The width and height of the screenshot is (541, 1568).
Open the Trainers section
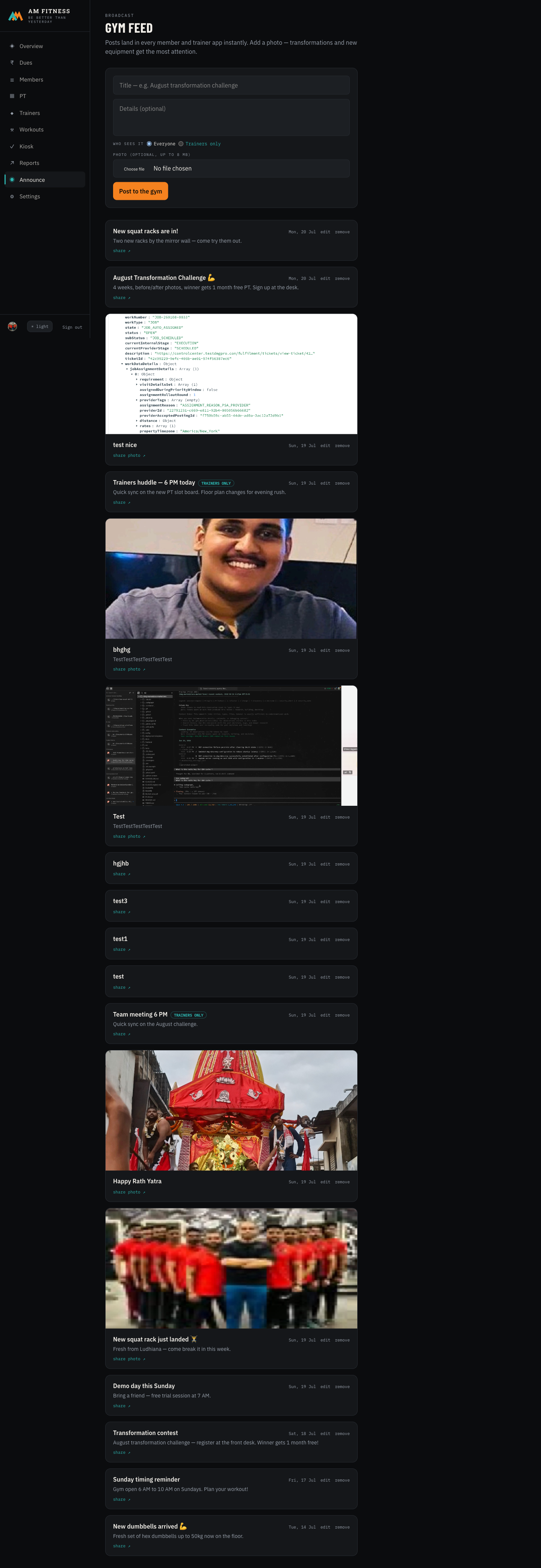pos(45,113)
